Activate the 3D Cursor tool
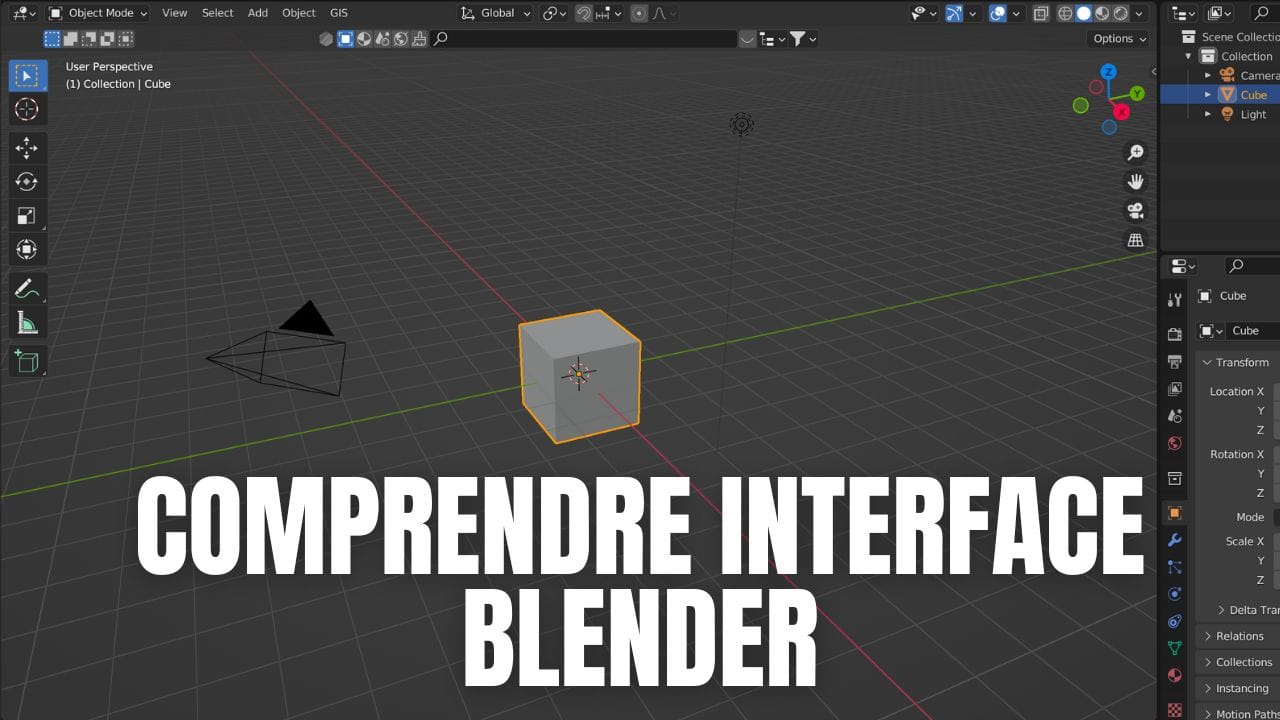The width and height of the screenshot is (1280, 720). [27, 109]
